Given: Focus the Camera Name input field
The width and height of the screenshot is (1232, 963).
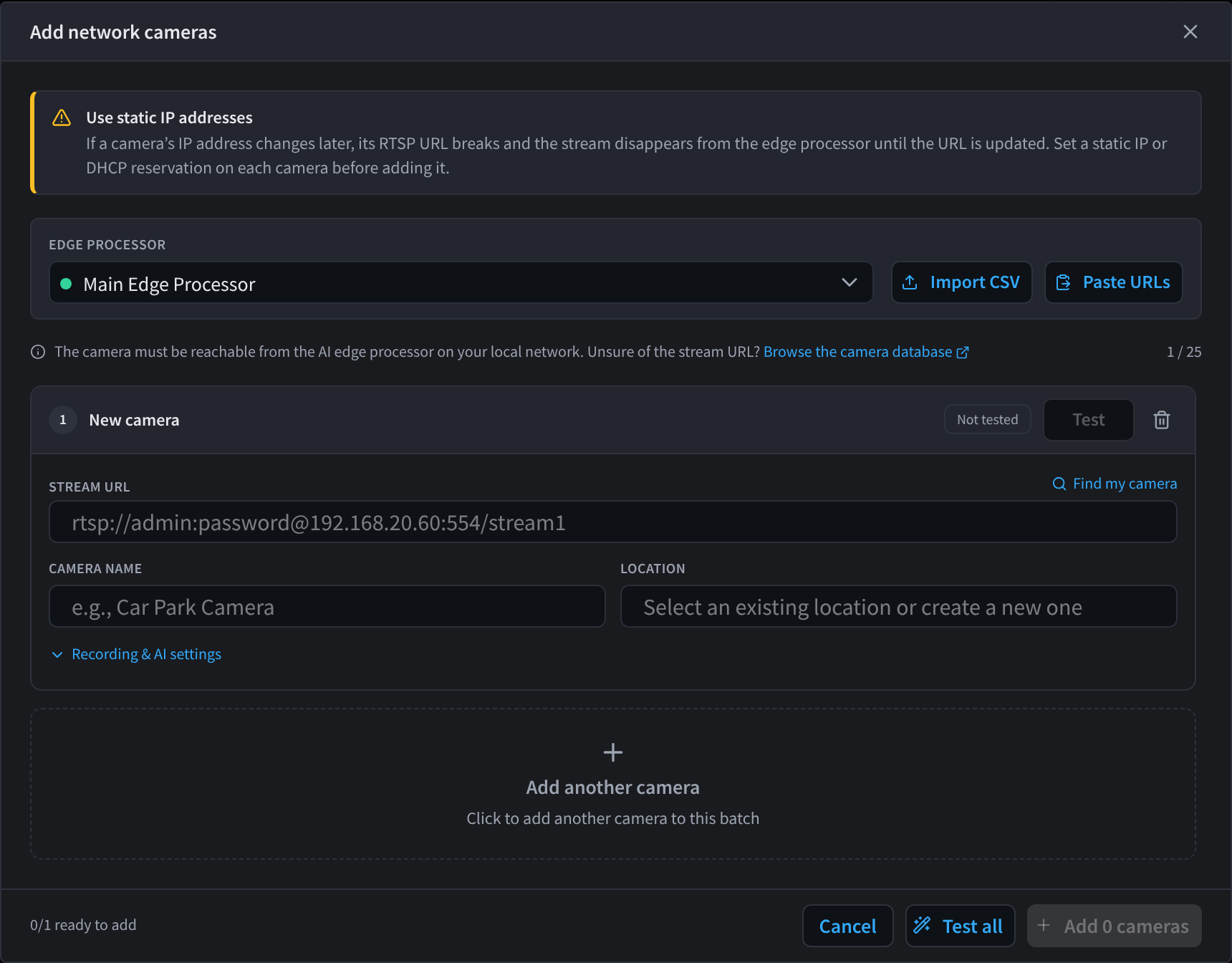Looking at the screenshot, I should coord(327,606).
